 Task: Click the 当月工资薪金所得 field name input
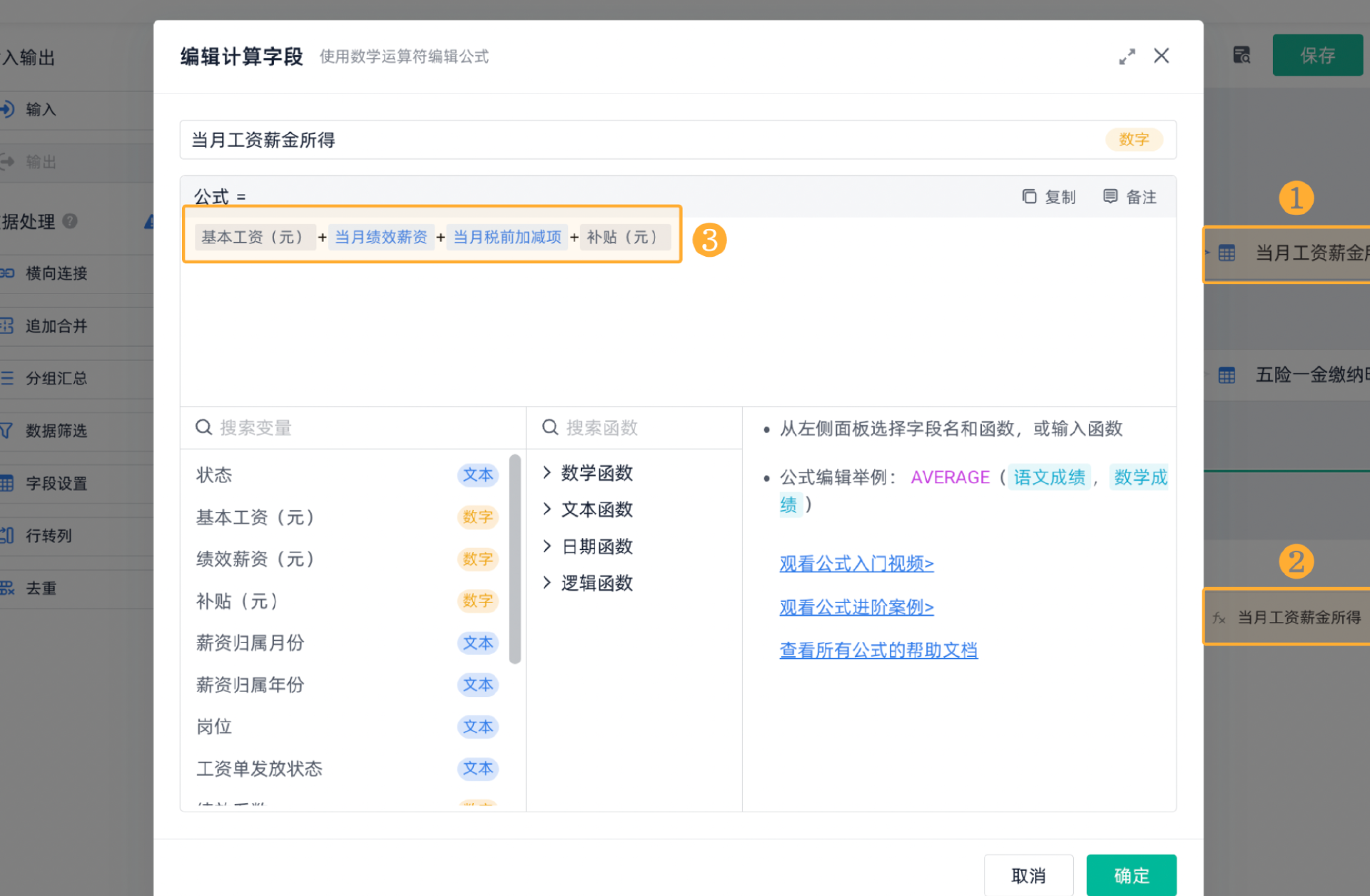click(x=642, y=140)
